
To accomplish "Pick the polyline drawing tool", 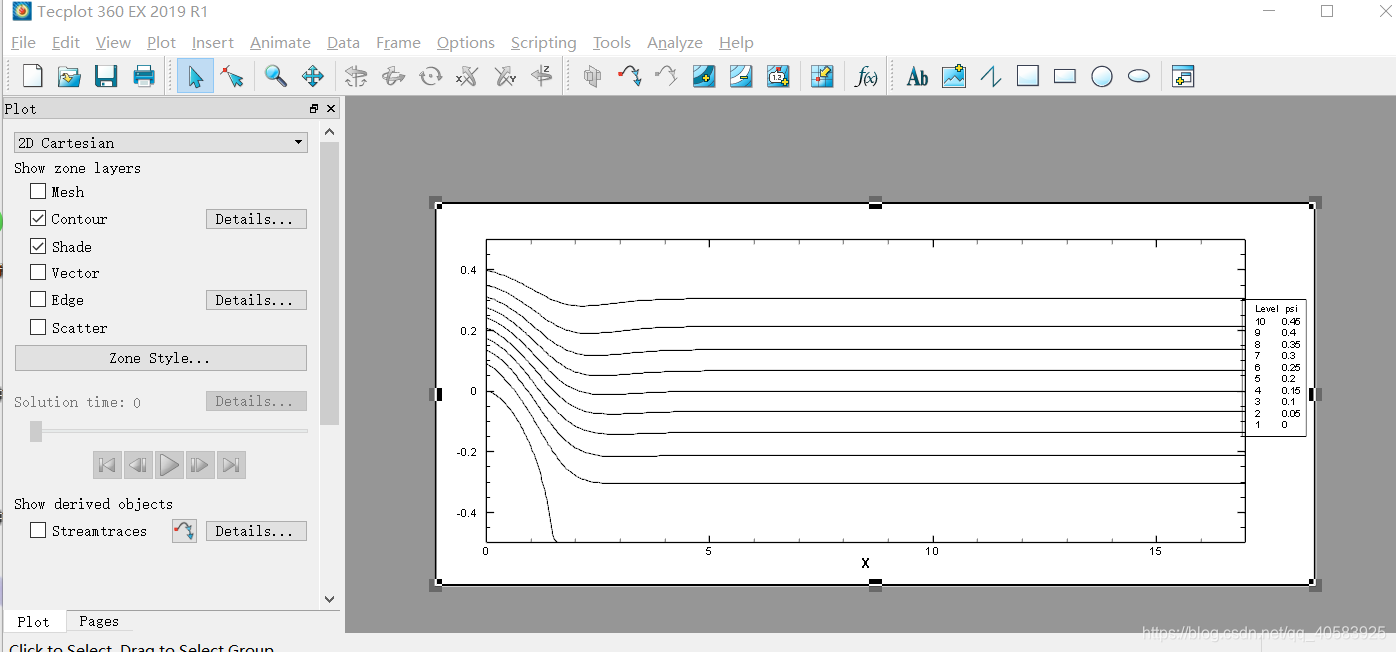I will (x=991, y=76).
